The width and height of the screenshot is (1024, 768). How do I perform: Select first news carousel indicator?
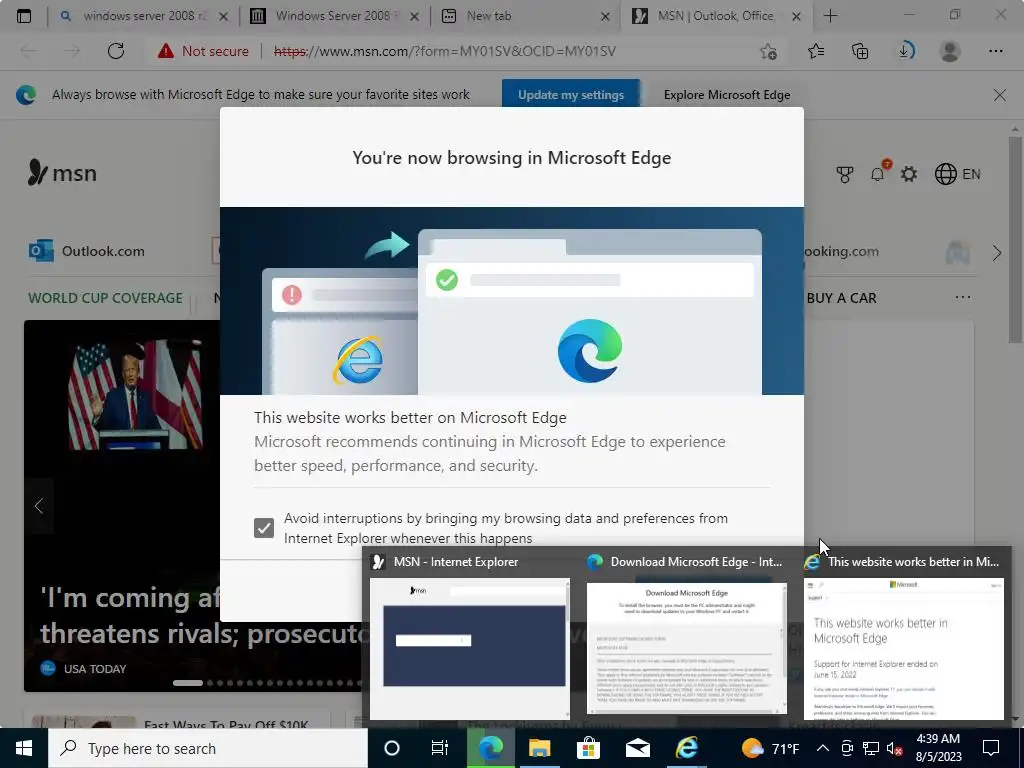[x=187, y=683]
